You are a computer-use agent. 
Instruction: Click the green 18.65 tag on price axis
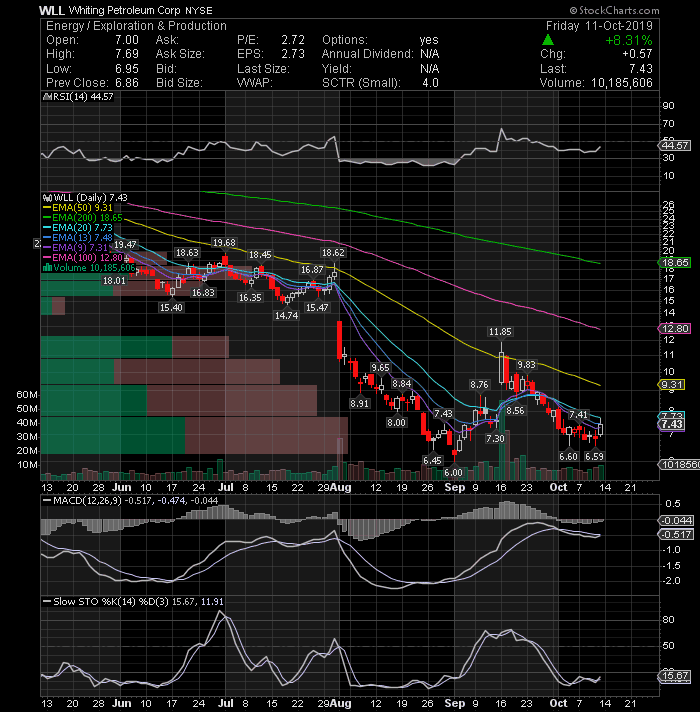(x=675, y=262)
